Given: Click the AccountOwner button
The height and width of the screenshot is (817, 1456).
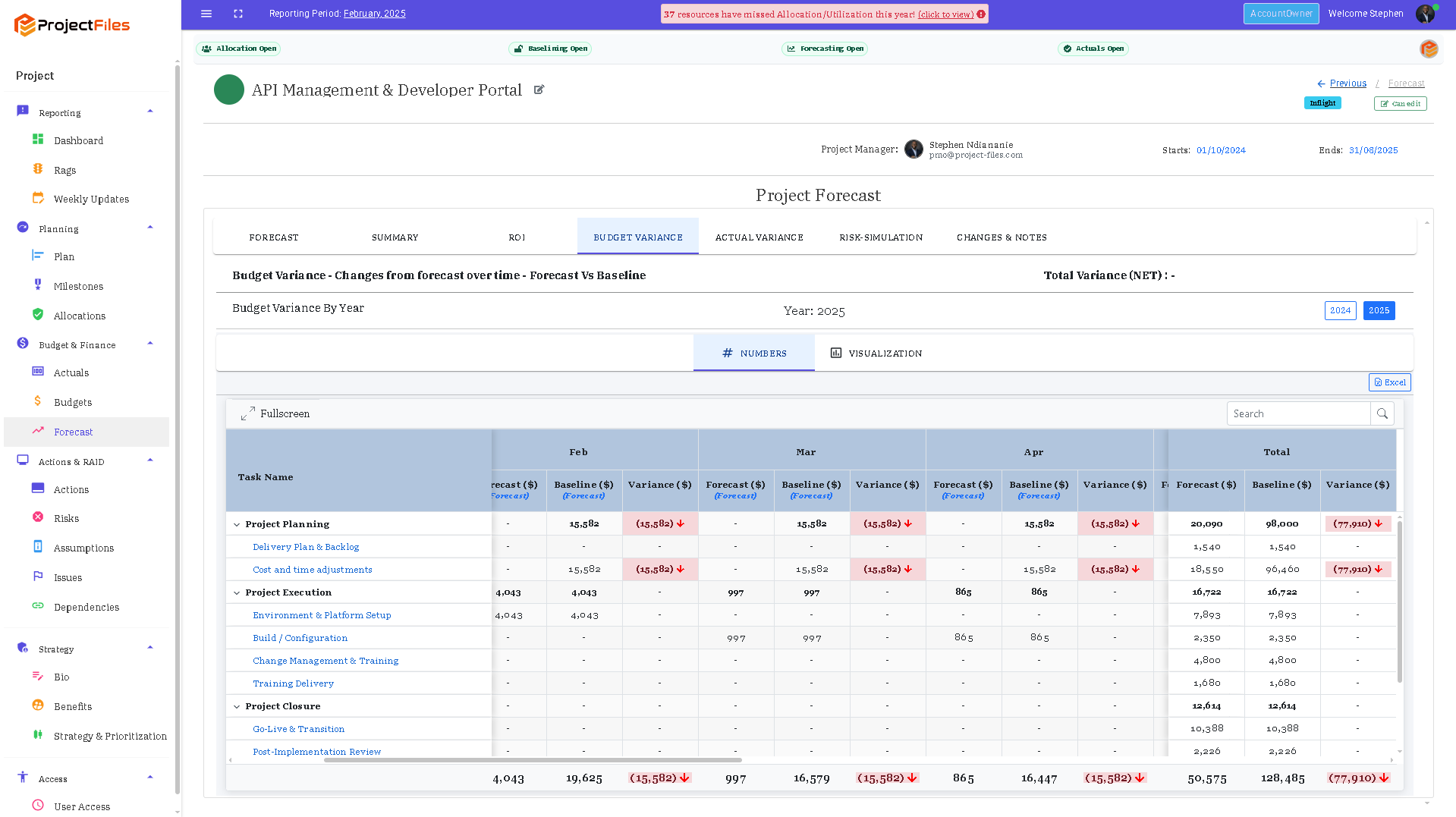Looking at the screenshot, I should tap(1281, 14).
